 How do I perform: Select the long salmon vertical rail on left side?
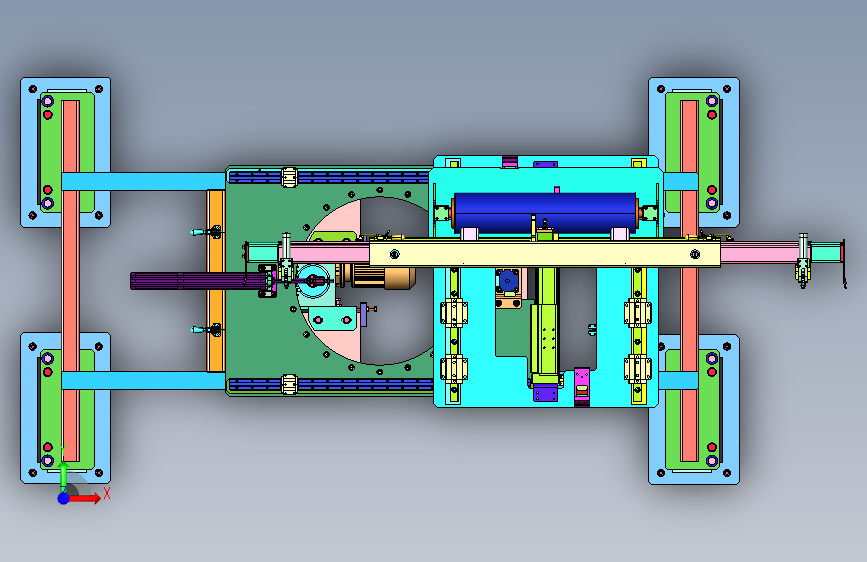tap(70, 281)
